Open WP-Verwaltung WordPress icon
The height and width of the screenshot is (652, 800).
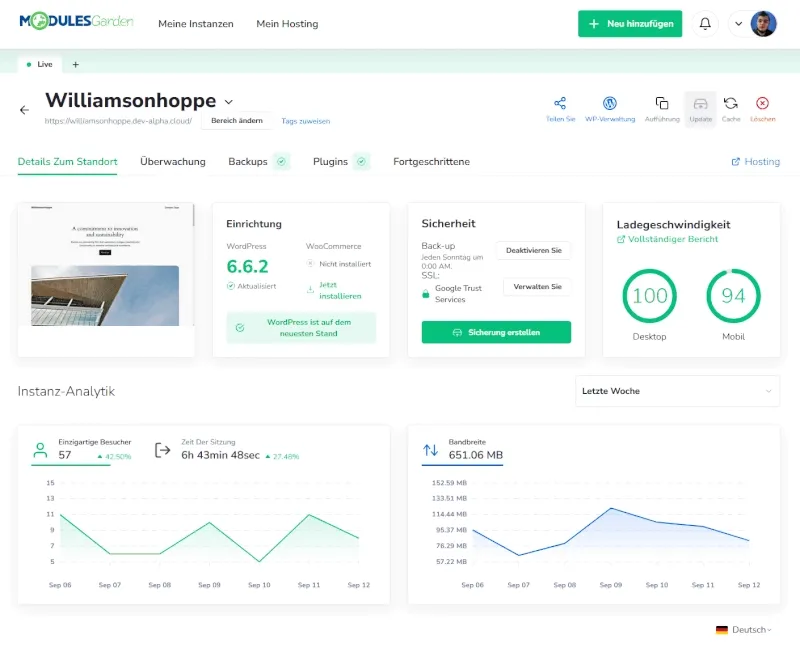click(x=610, y=103)
